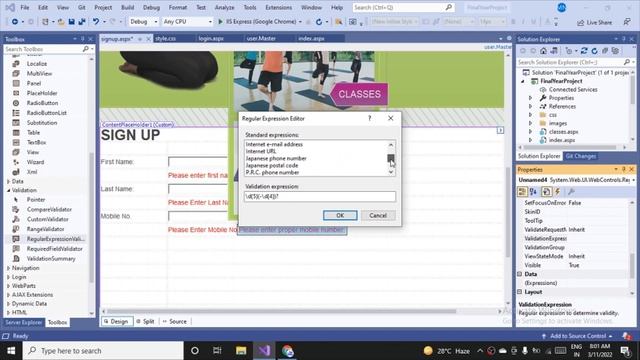This screenshot has width=640, height=360.
Task: Select 'Japanese phone number' standard expression
Action: (276, 158)
